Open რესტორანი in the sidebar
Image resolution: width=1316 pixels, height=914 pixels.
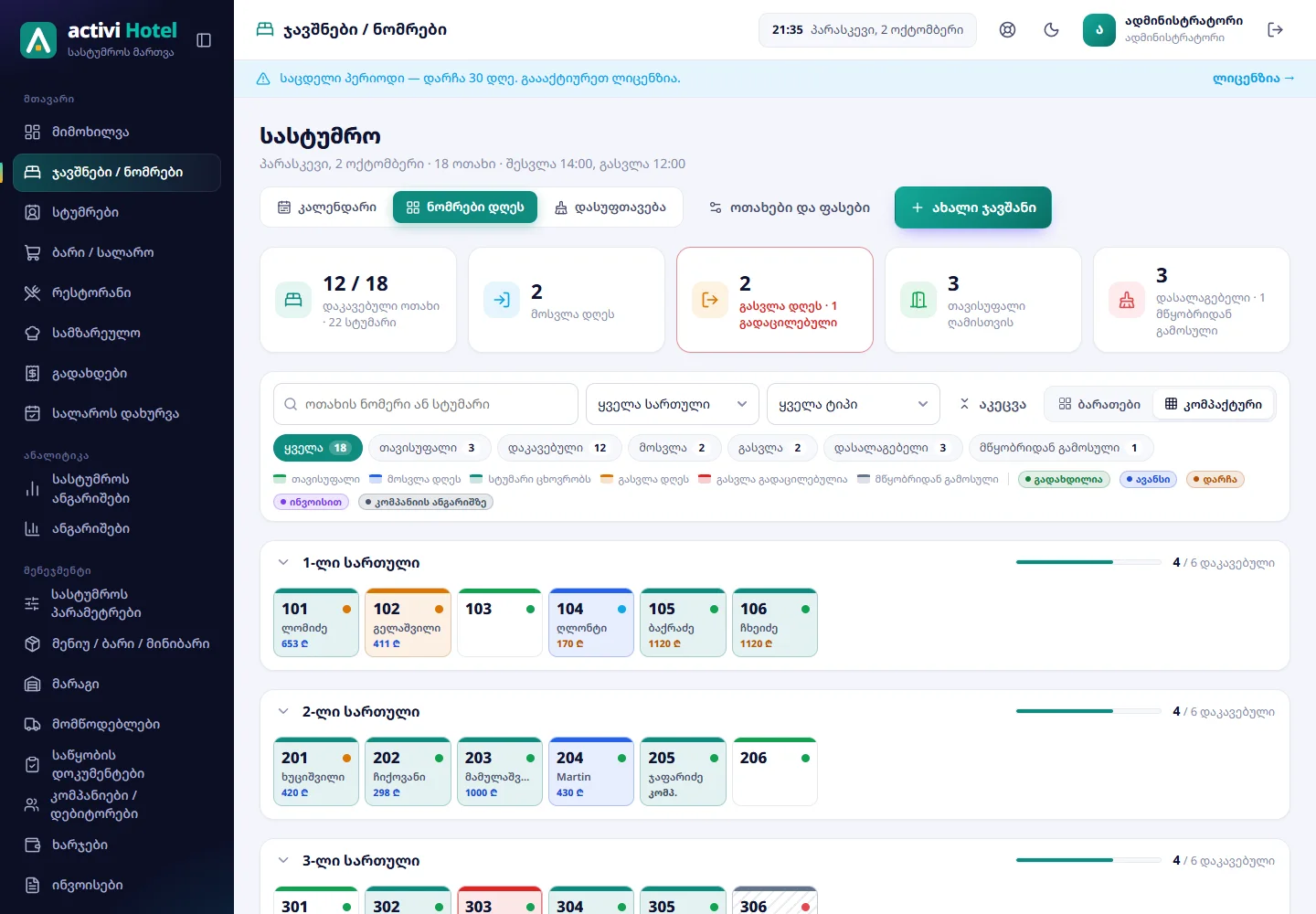tap(117, 292)
